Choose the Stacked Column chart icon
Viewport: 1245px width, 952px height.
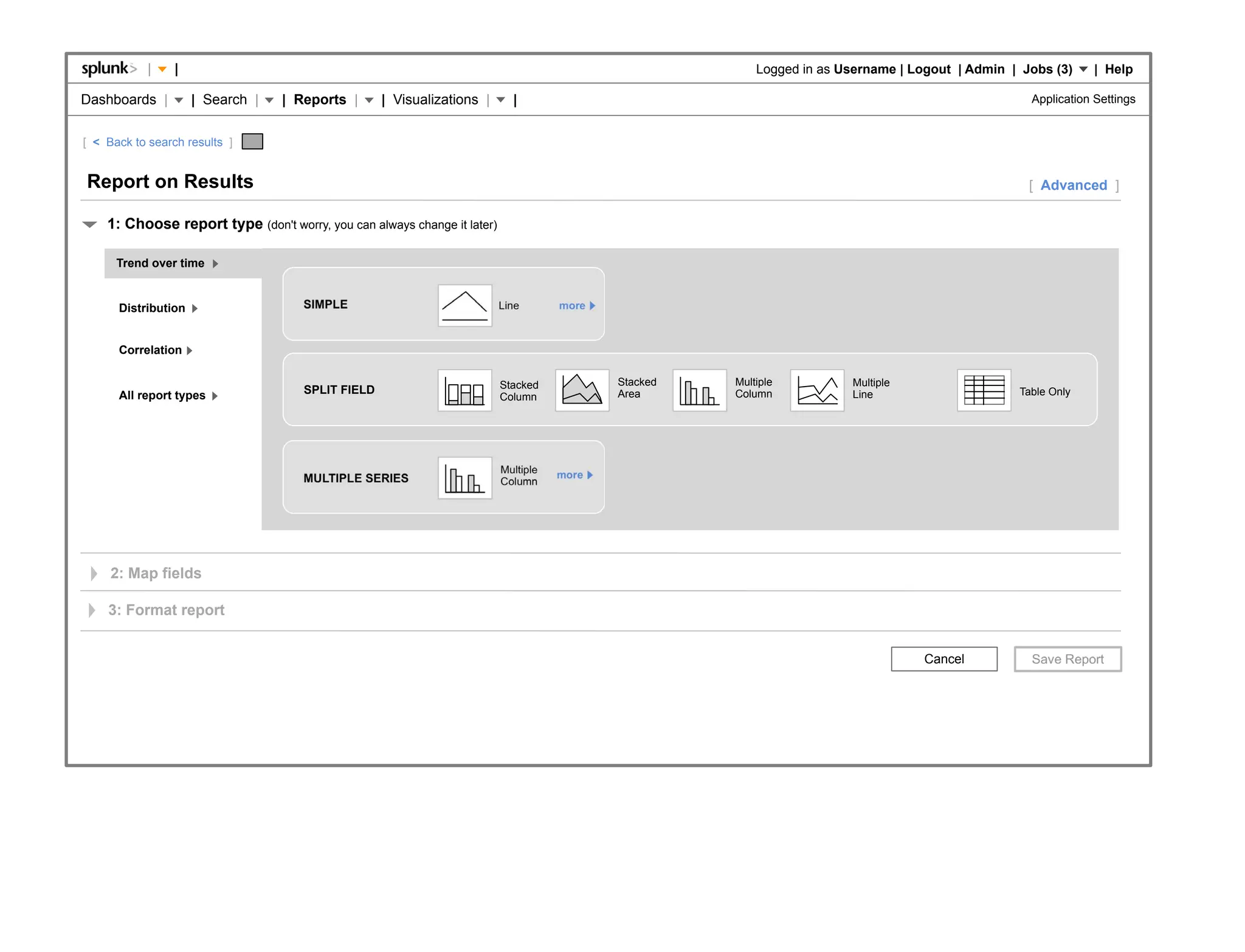pos(465,390)
